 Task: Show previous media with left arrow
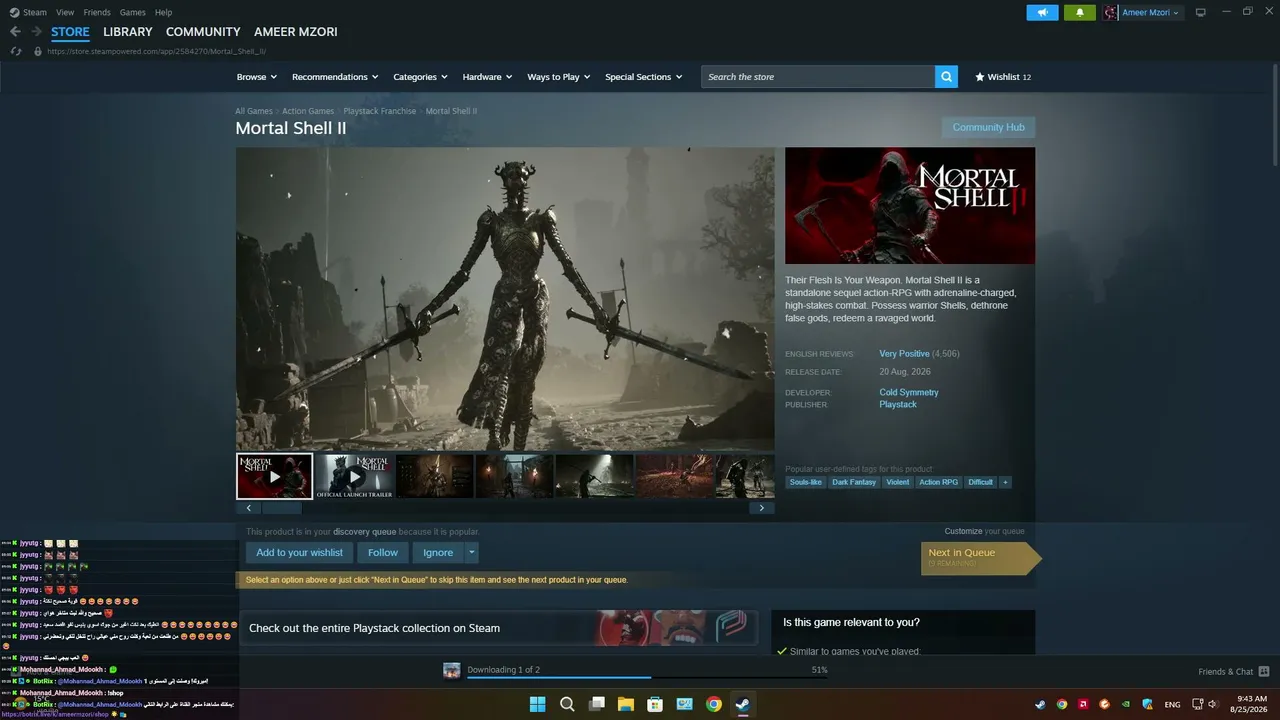tap(247, 508)
